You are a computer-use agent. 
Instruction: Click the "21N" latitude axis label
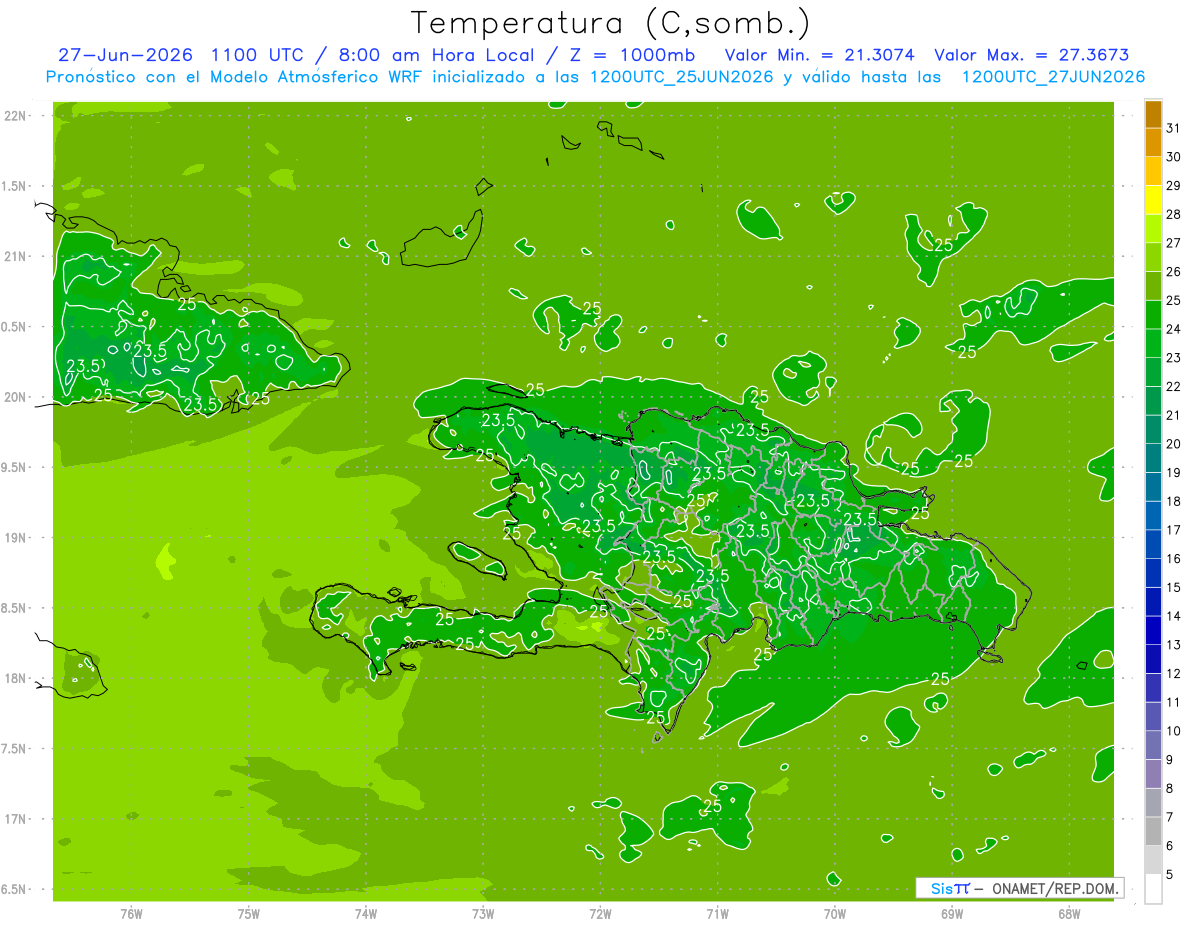click(x=16, y=257)
